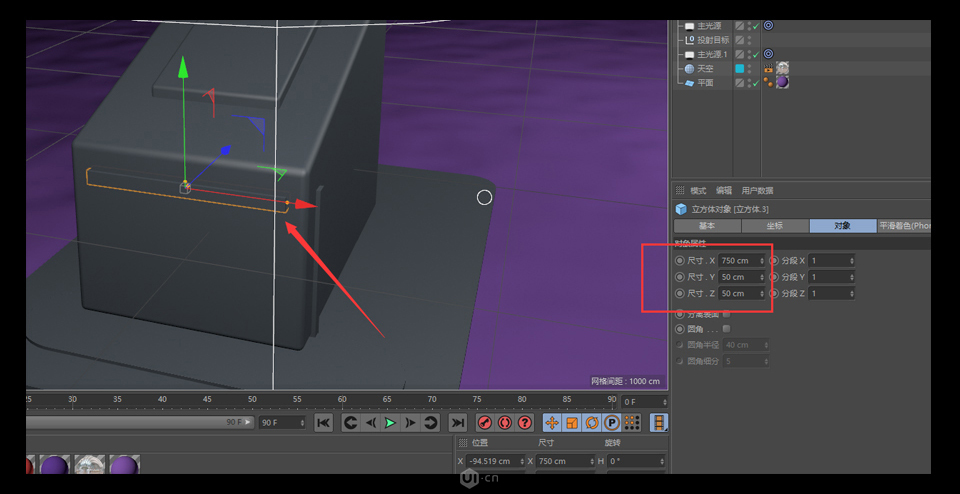960x494 pixels.
Task: Click the 分段 X value field
Action: pyautogui.click(x=831, y=261)
